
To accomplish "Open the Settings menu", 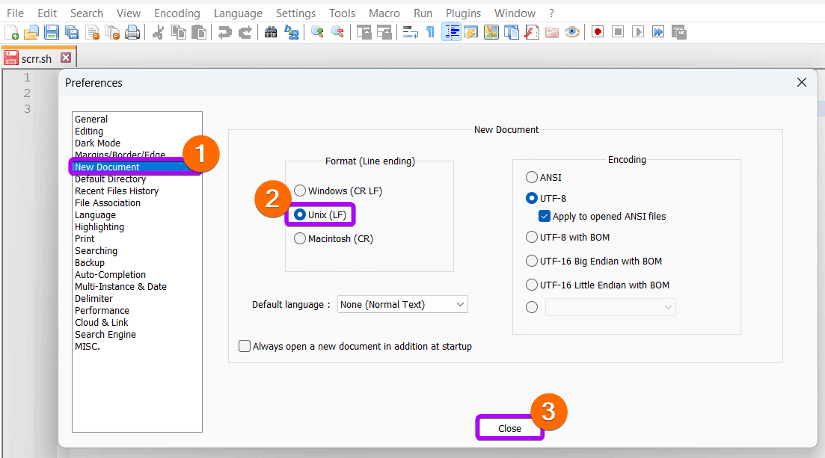I will (296, 13).
